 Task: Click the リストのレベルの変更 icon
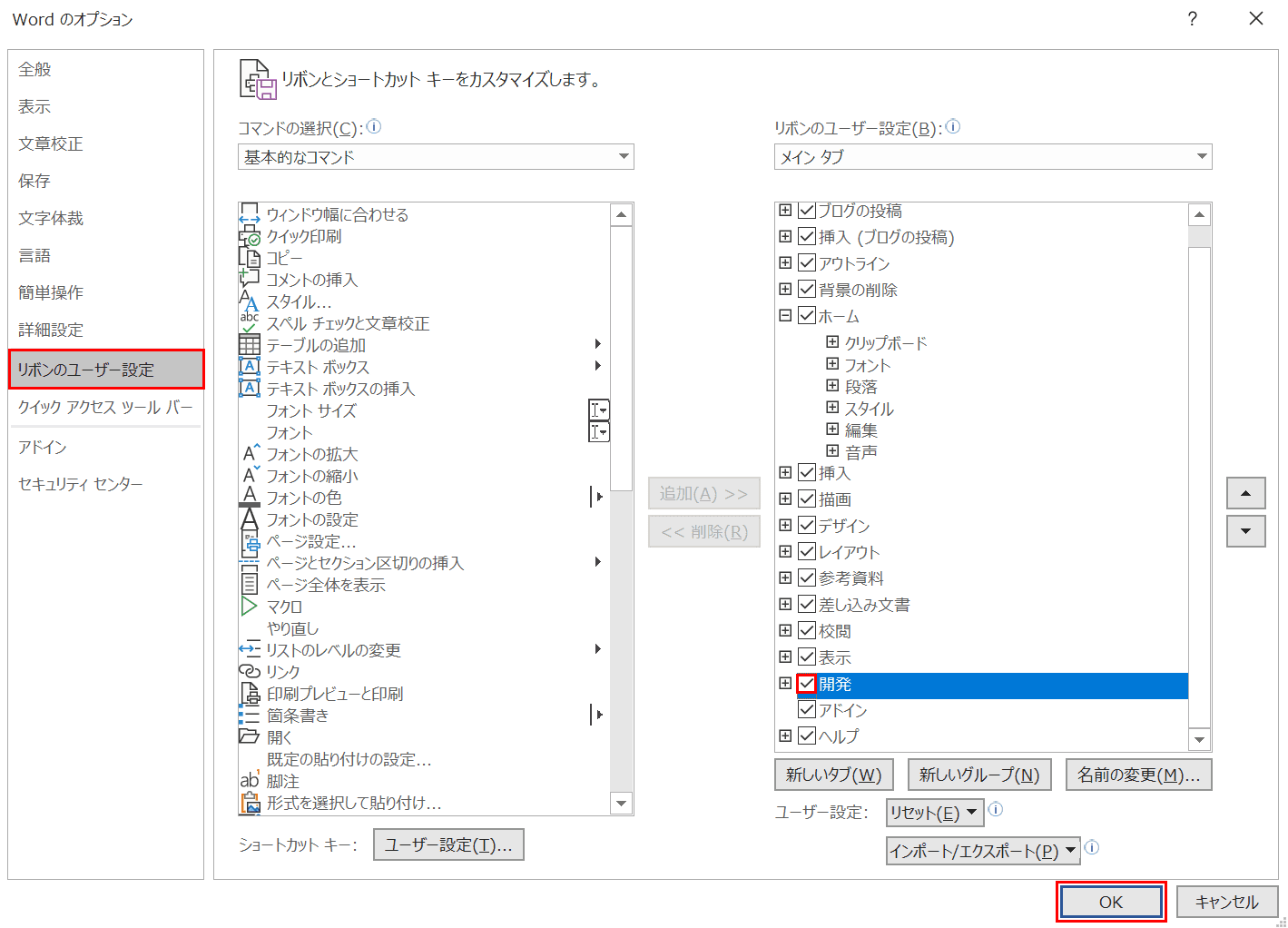[x=250, y=650]
